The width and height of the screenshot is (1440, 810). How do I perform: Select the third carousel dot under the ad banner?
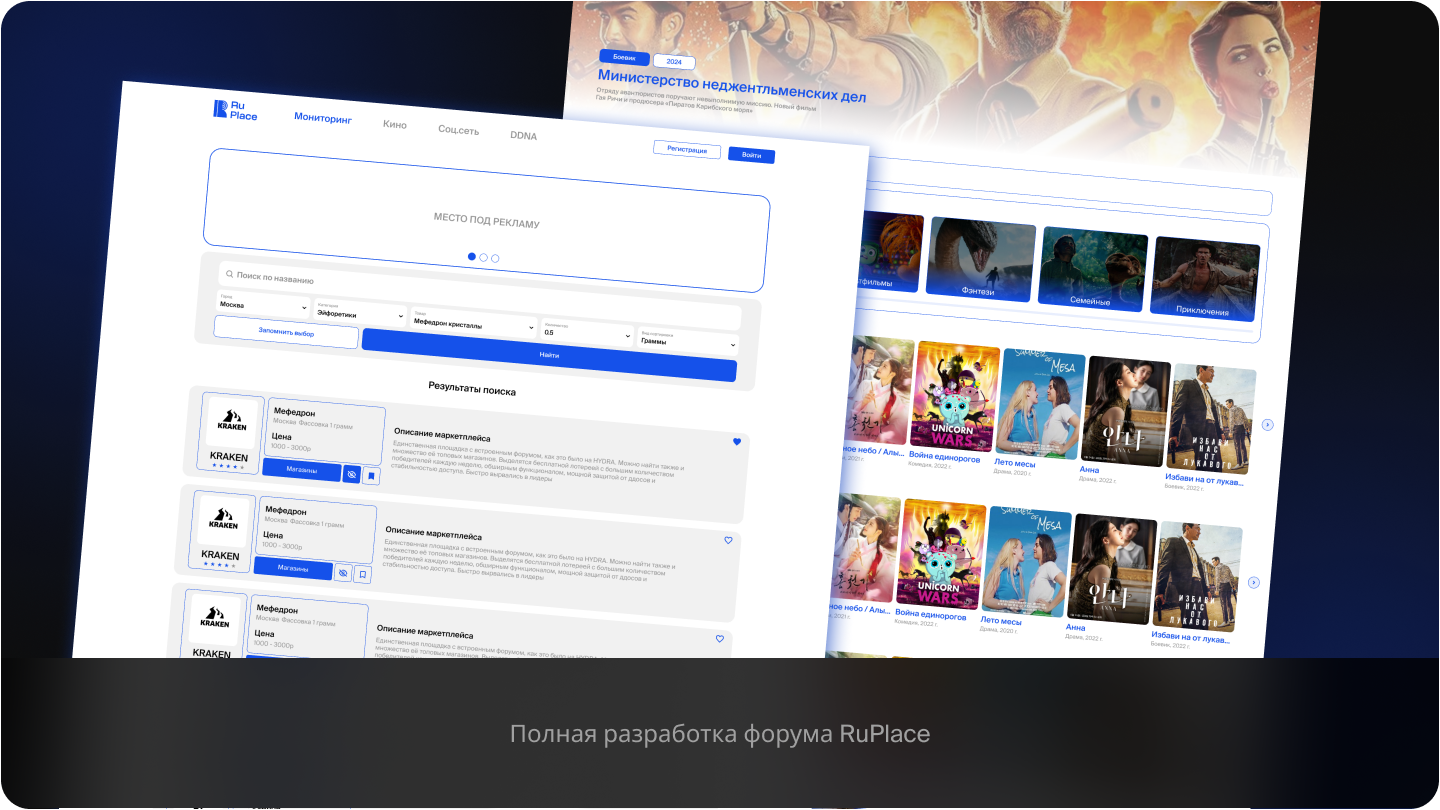495,259
